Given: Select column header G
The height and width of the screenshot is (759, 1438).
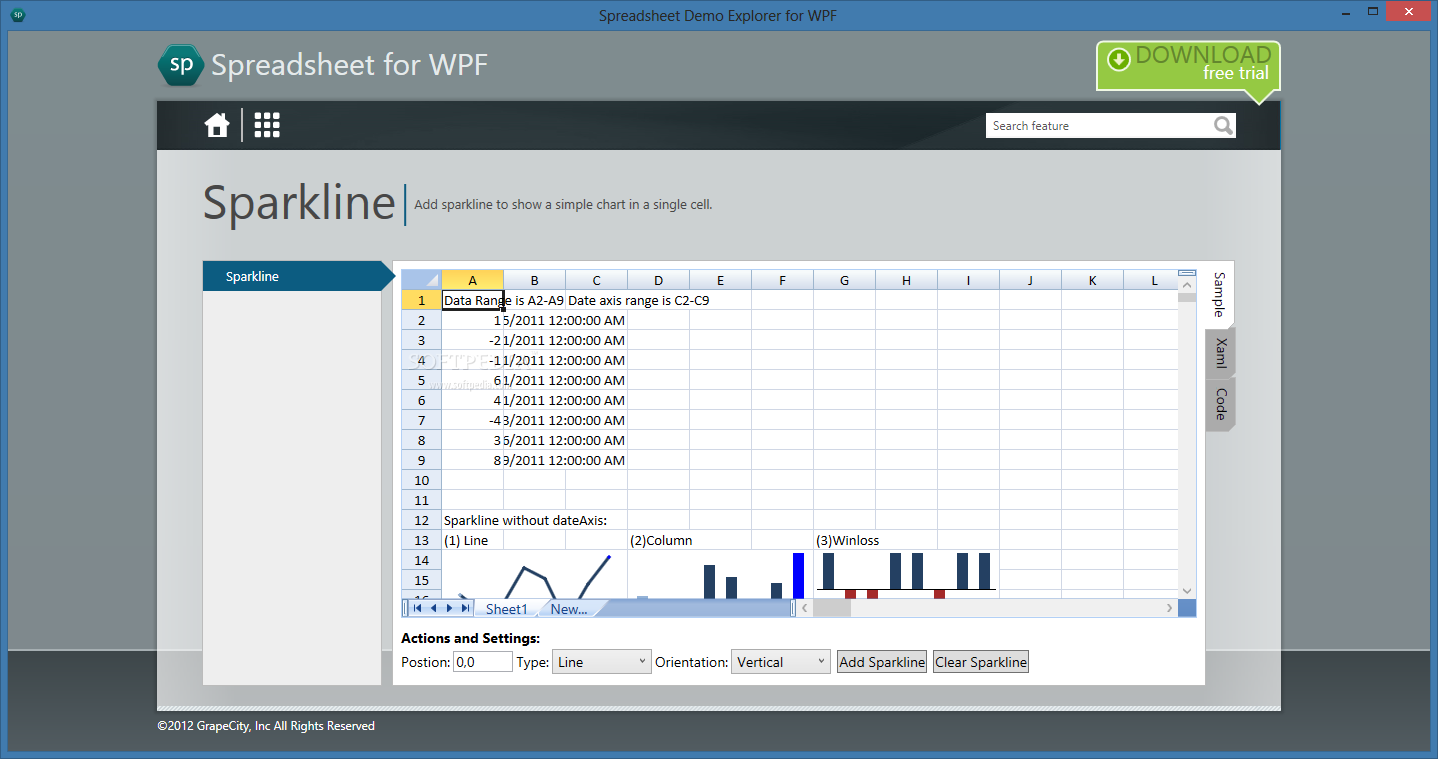Looking at the screenshot, I should click(x=844, y=280).
